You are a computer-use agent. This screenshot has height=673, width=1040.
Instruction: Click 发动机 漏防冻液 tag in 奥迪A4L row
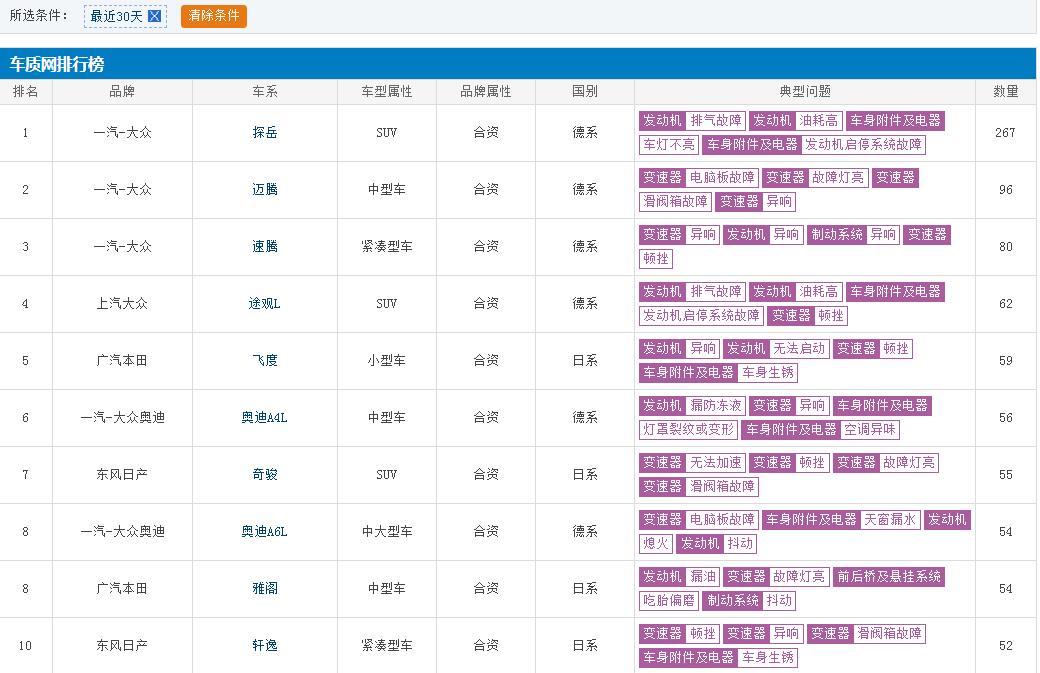[x=692, y=406]
